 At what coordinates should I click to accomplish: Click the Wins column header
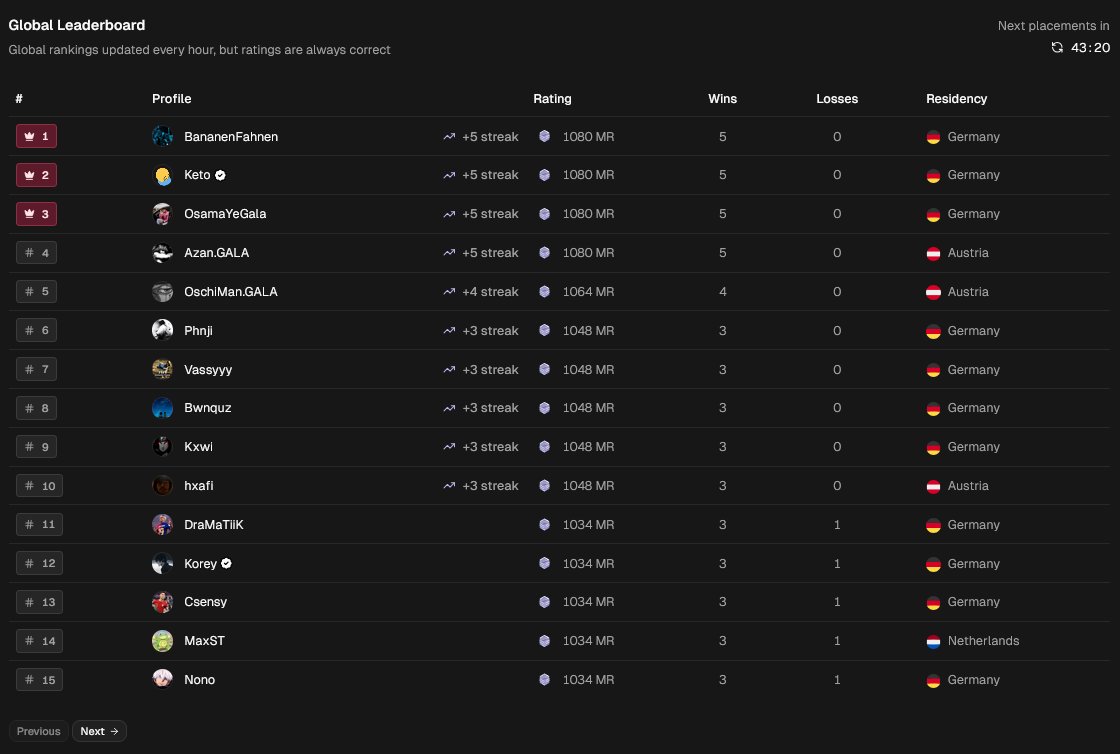722,99
